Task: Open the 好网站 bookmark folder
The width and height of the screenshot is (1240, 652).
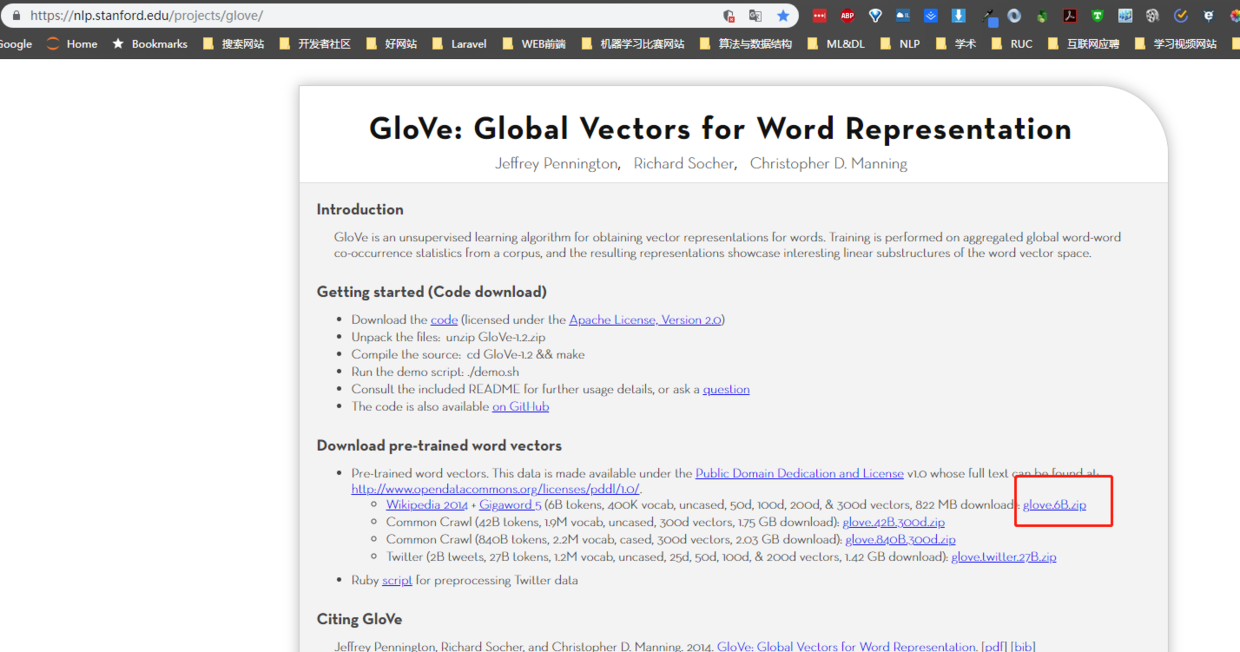Action: click(x=392, y=44)
